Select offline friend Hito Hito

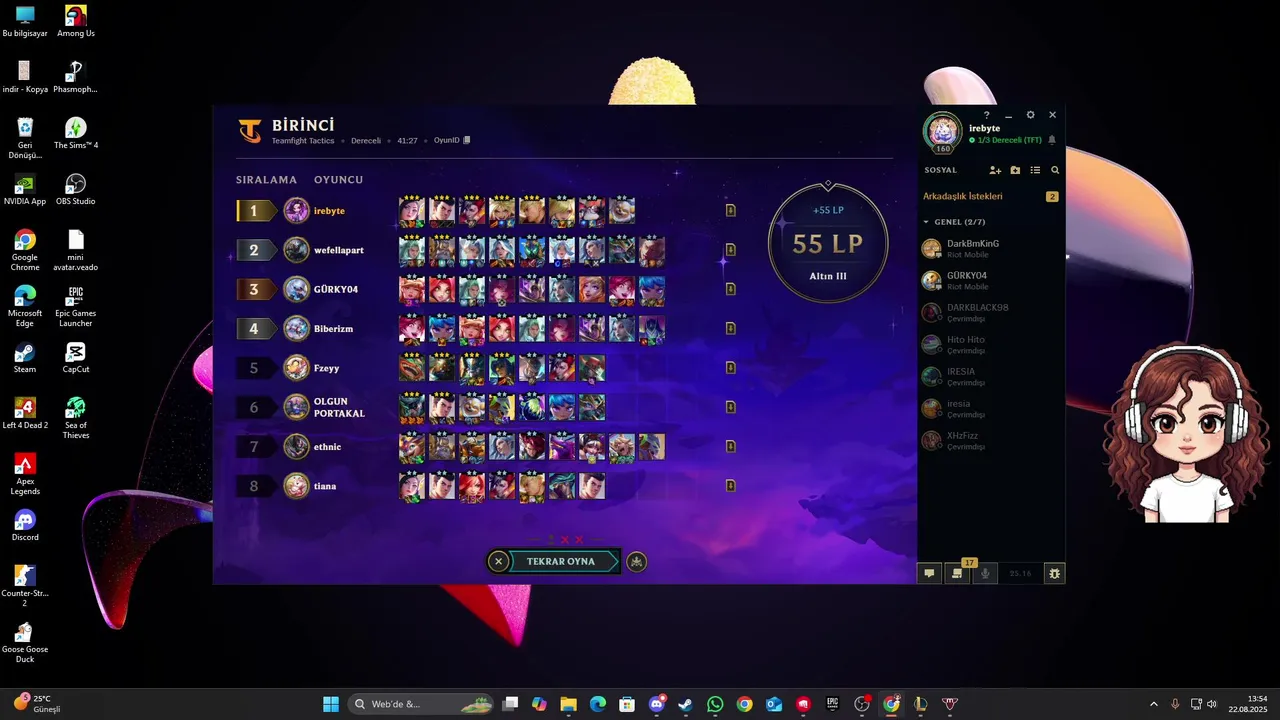[x=991, y=344]
